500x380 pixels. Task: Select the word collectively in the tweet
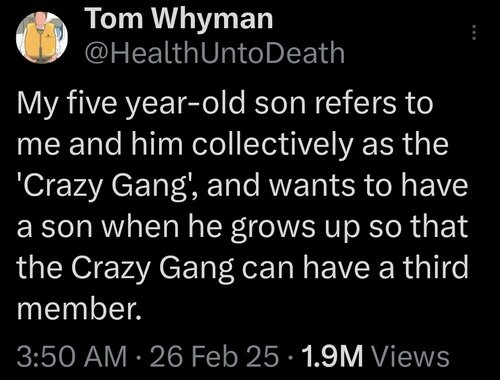[272, 145]
